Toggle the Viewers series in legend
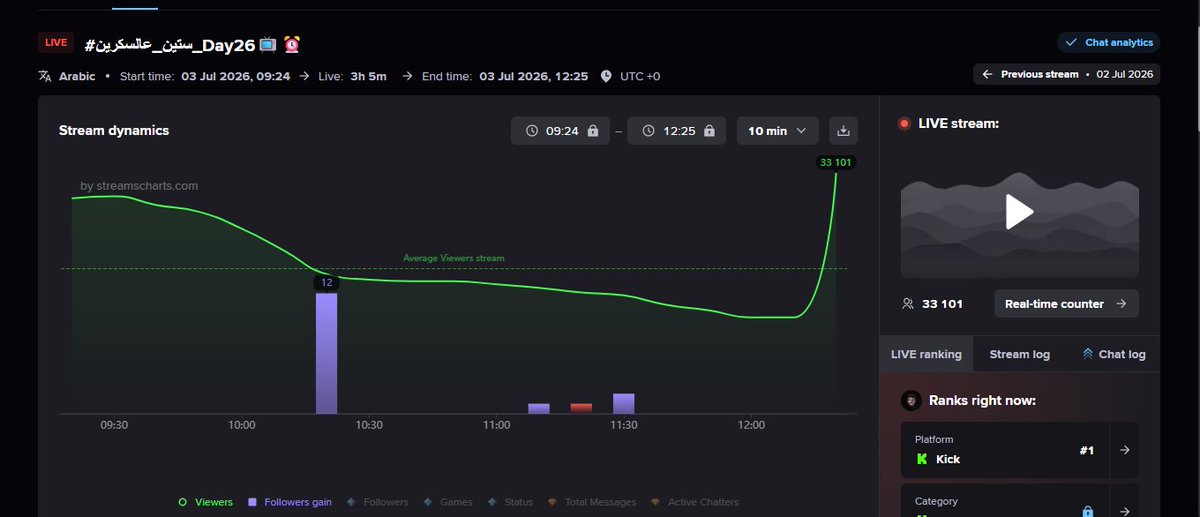Viewport: 1200px width, 517px height. point(205,502)
